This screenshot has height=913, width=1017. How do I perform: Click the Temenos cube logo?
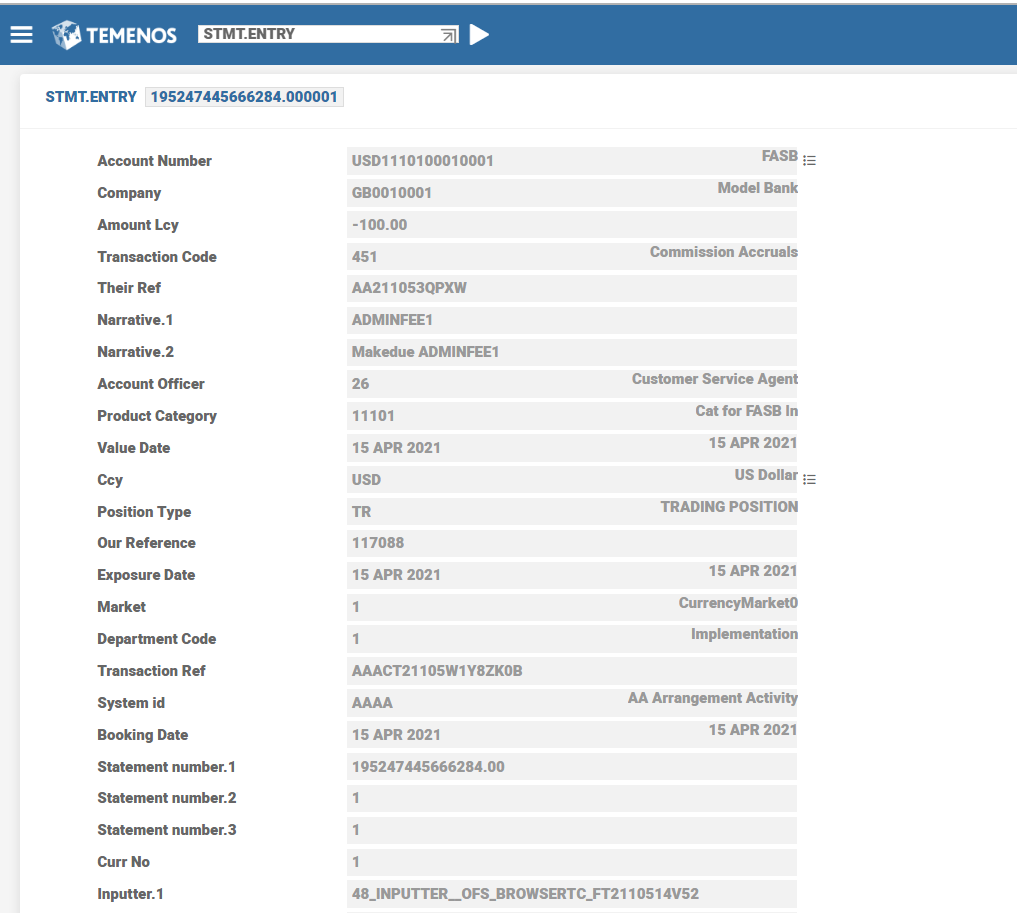[67, 35]
